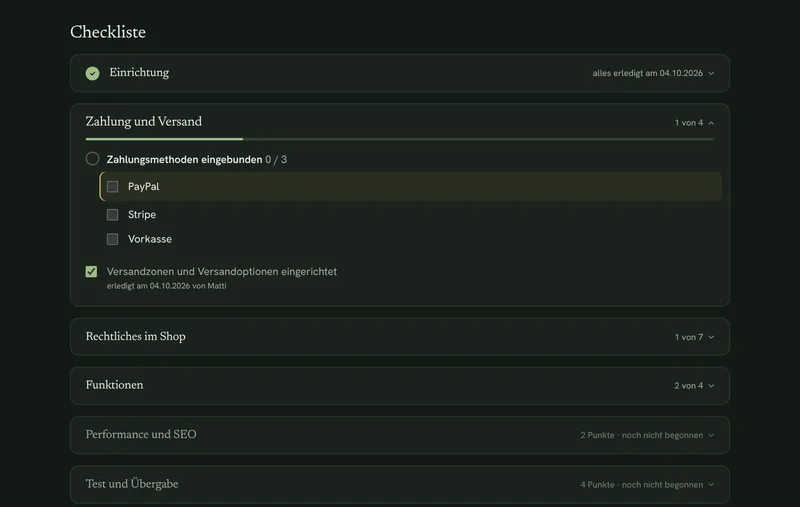Click the Vorkasse label
The width and height of the screenshot is (800, 507).
(x=150, y=239)
